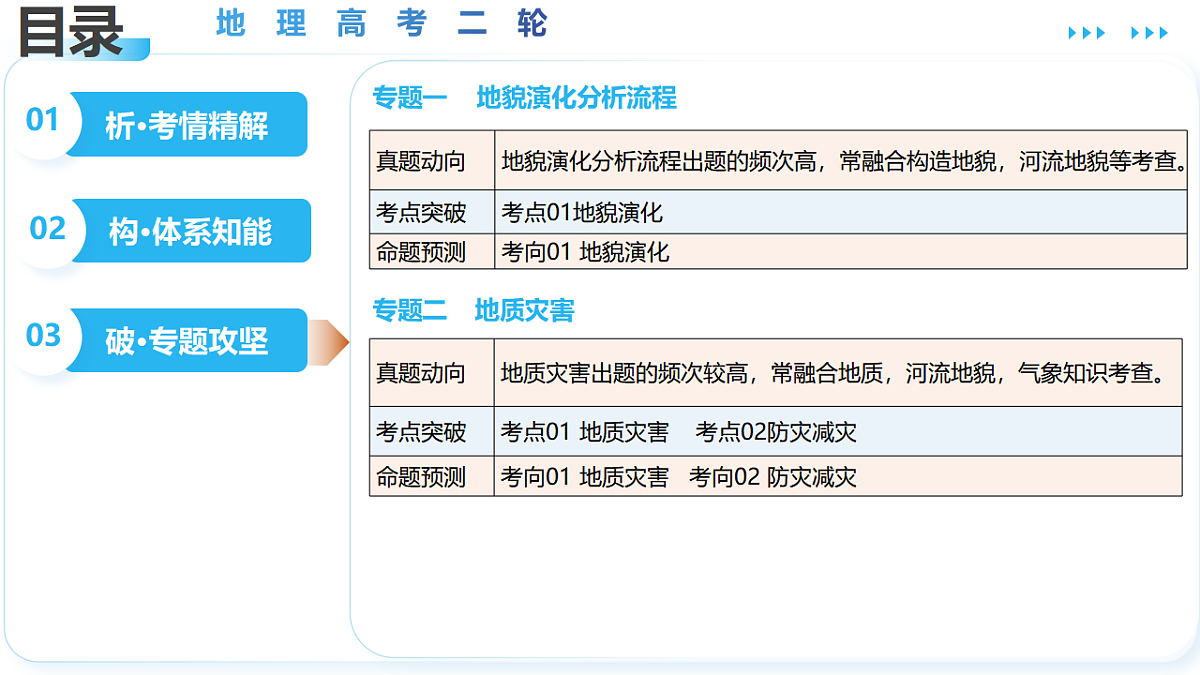Click the 破•专题攻坚 section button
Screen dimensions: 1200x675
pos(187,341)
